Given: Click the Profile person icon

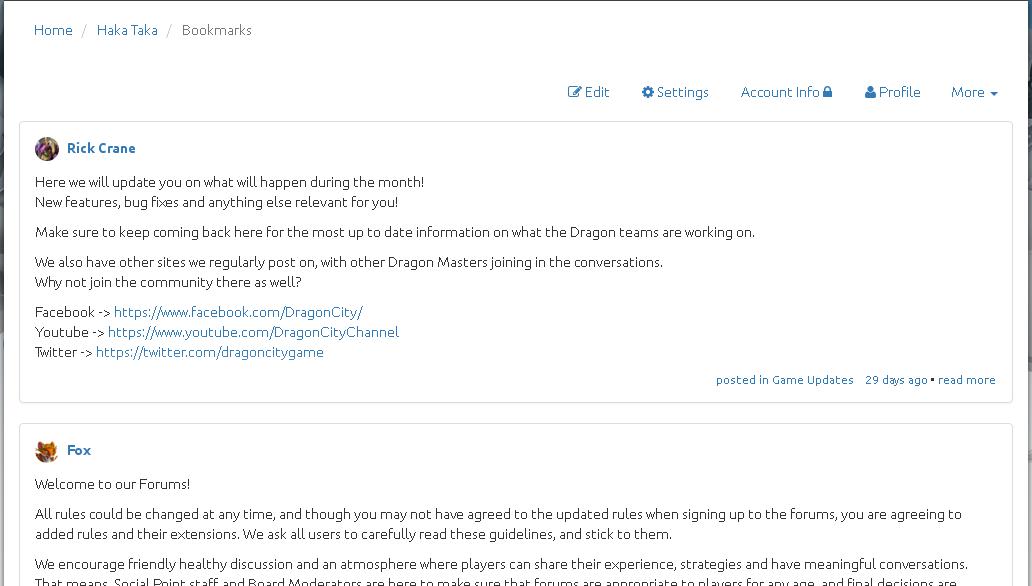Looking at the screenshot, I should tap(870, 92).
